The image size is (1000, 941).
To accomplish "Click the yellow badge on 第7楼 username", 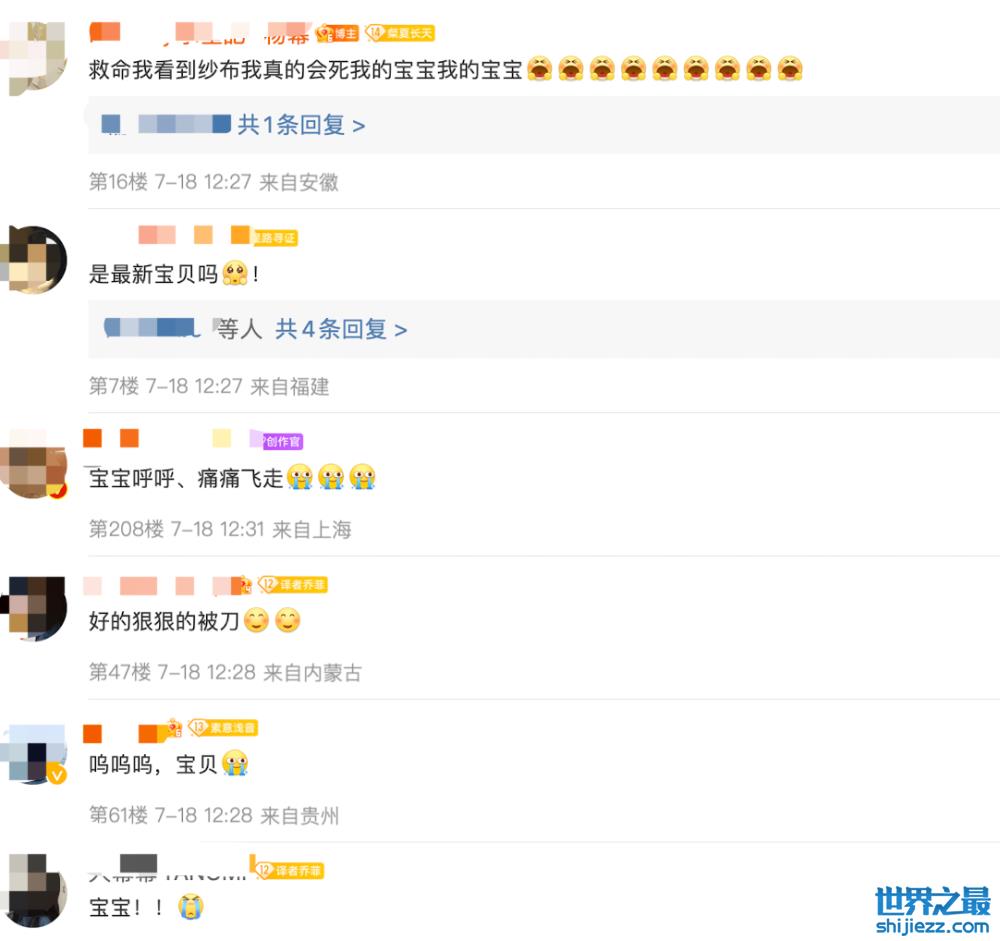I will pyautogui.click(x=275, y=238).
